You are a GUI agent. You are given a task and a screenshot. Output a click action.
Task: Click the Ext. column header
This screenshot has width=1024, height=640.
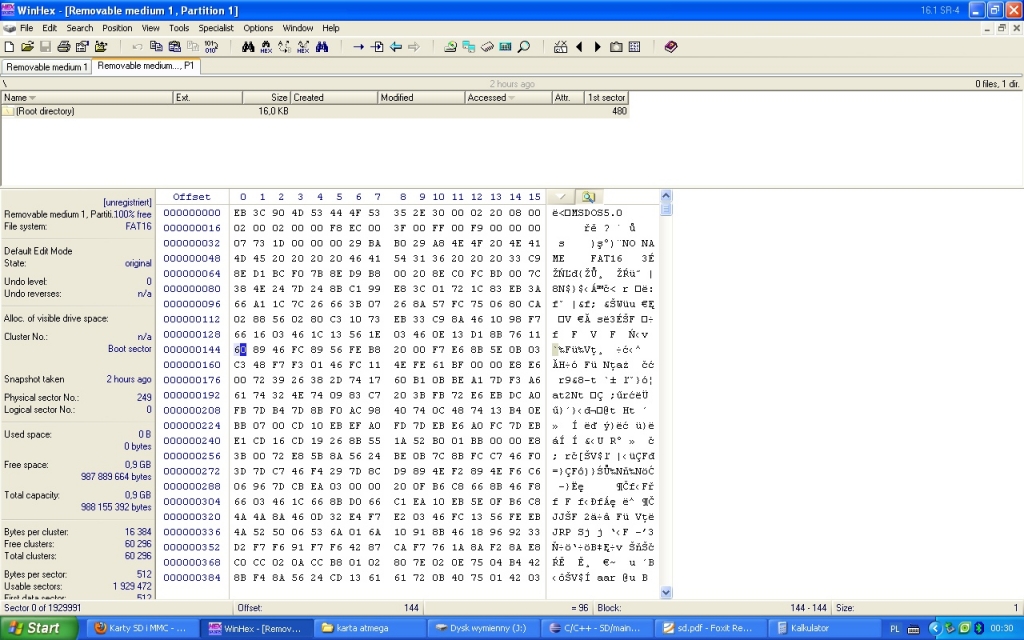208,97
